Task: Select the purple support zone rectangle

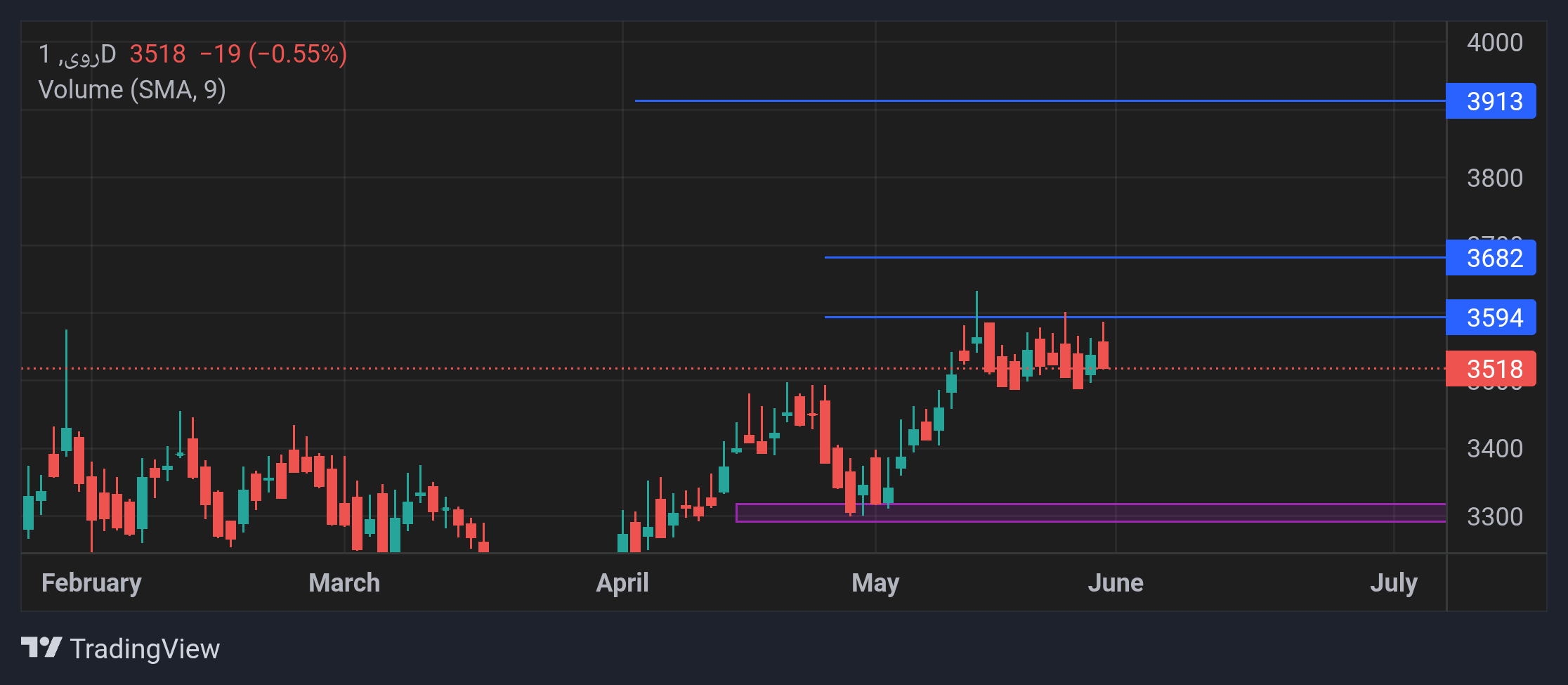Action: pyautogui.click(x=1091, y=513)
